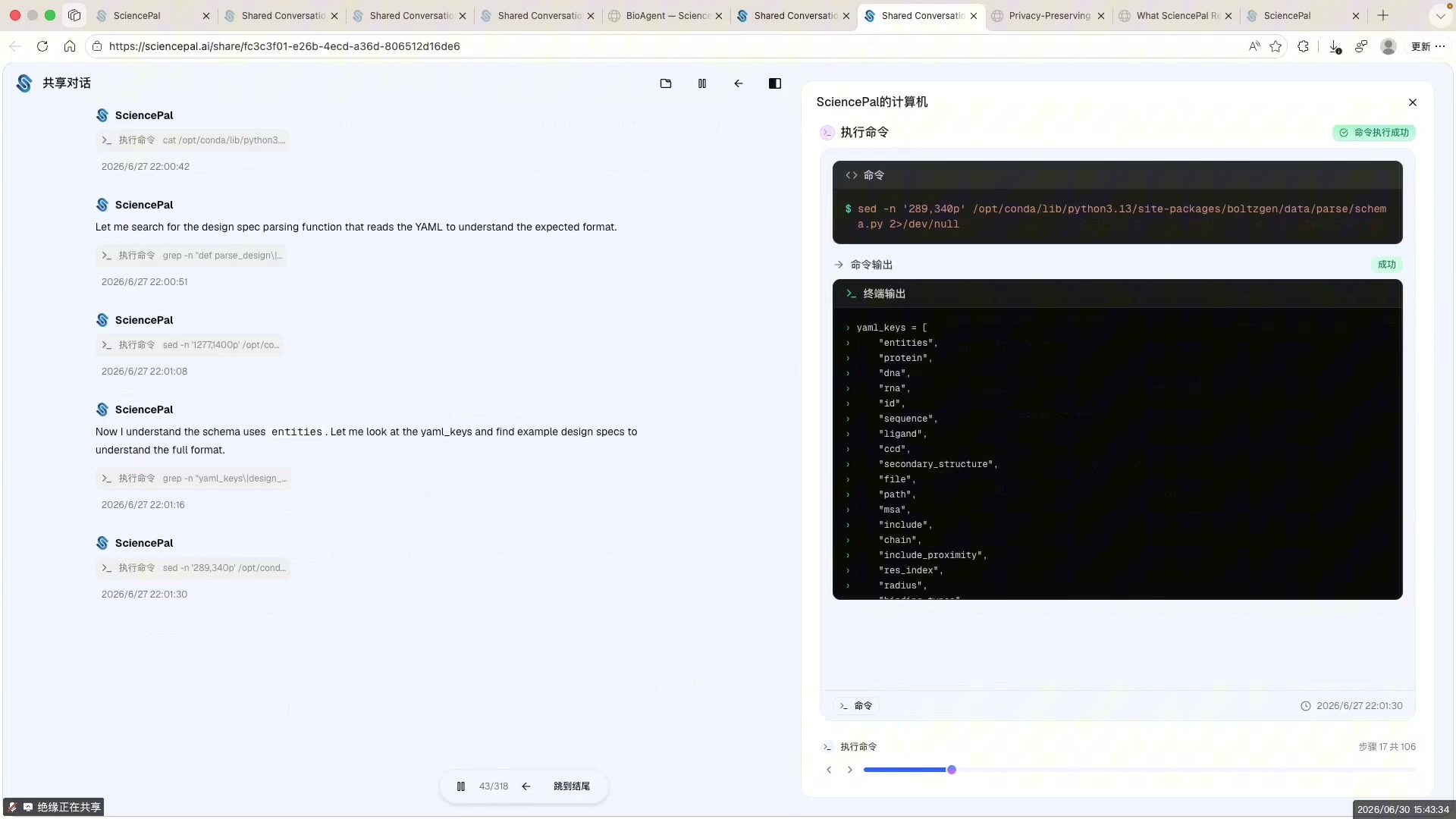
Task: Open the browser share icon in toolbar
Action: [x=1361, y=46]
